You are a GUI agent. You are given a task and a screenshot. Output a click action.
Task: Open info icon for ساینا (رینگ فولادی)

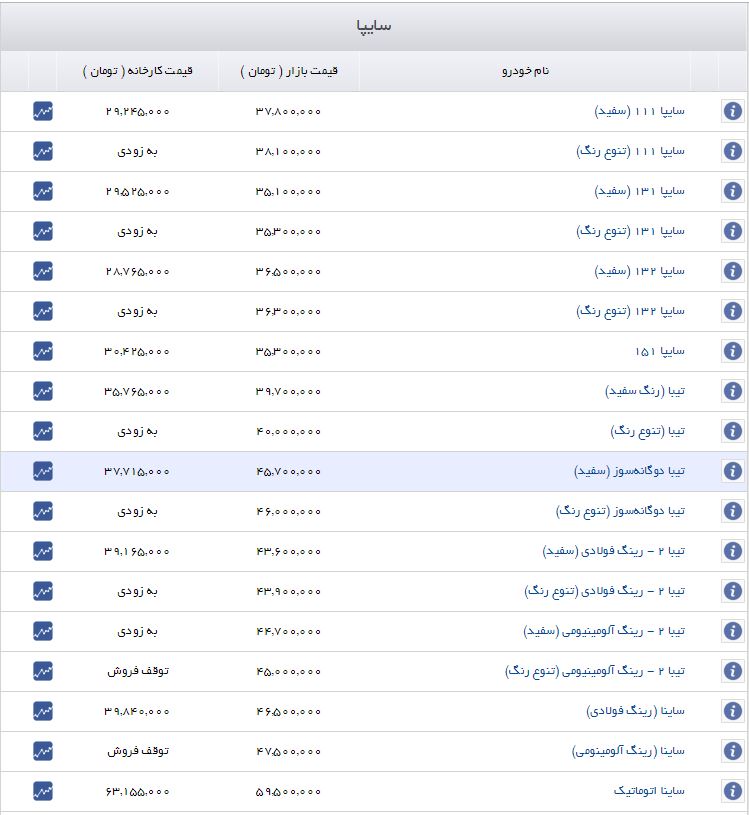pos(732,712)
